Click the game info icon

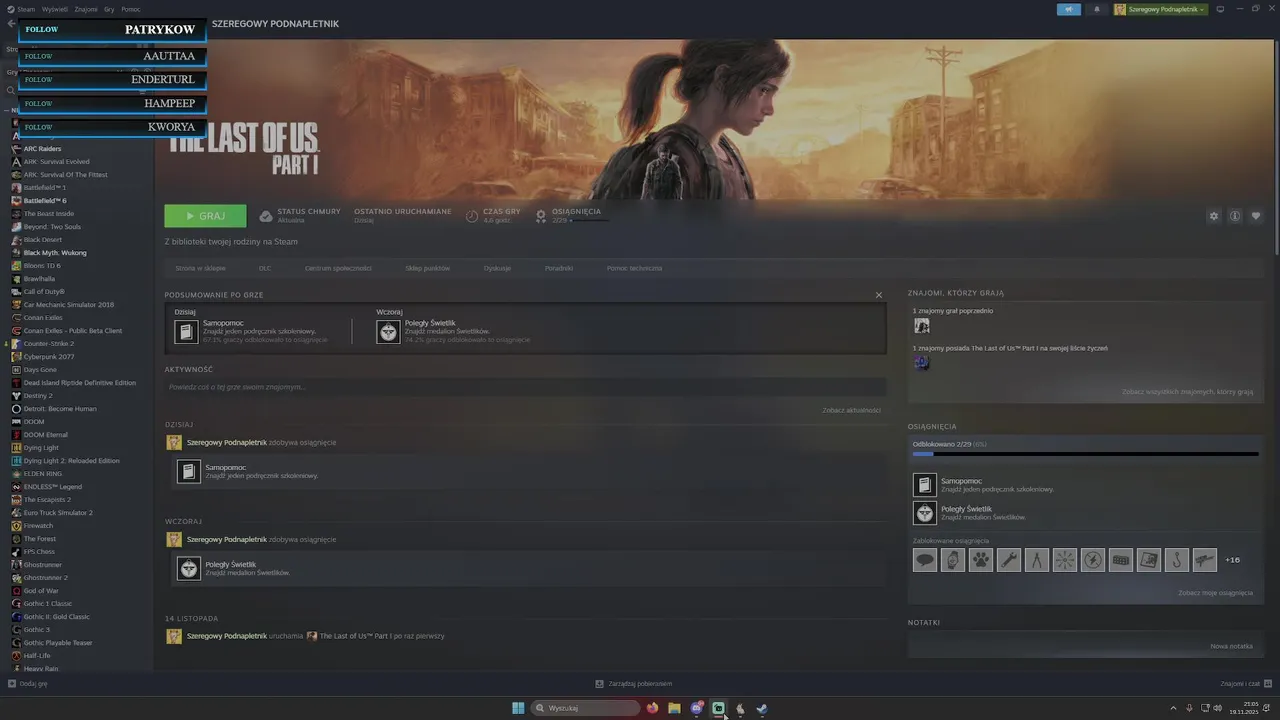pos(1235,216)
